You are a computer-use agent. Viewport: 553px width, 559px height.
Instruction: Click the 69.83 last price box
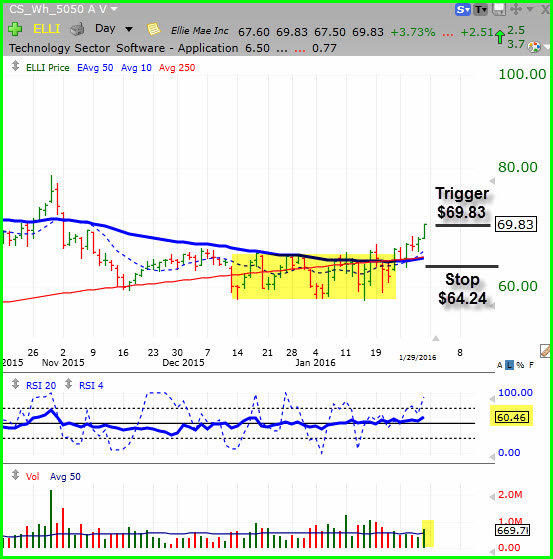coord(516,224)
